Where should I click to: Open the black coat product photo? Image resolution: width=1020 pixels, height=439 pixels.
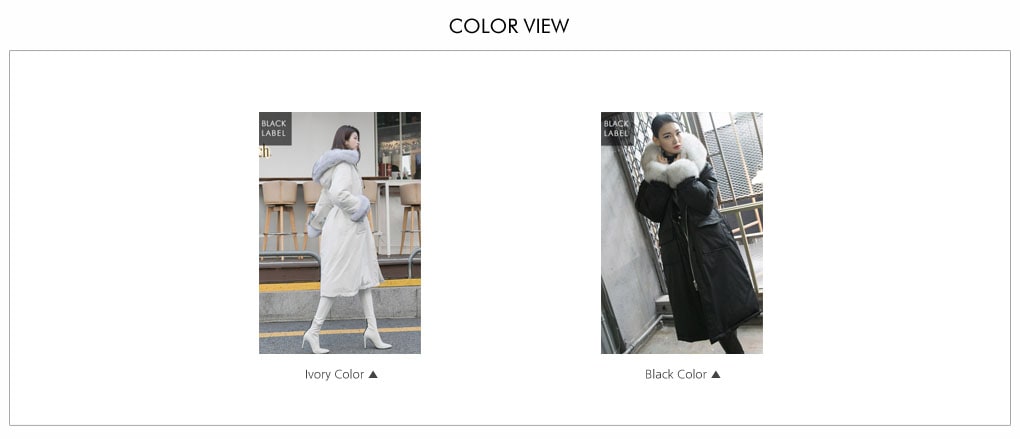coord(682,233)
